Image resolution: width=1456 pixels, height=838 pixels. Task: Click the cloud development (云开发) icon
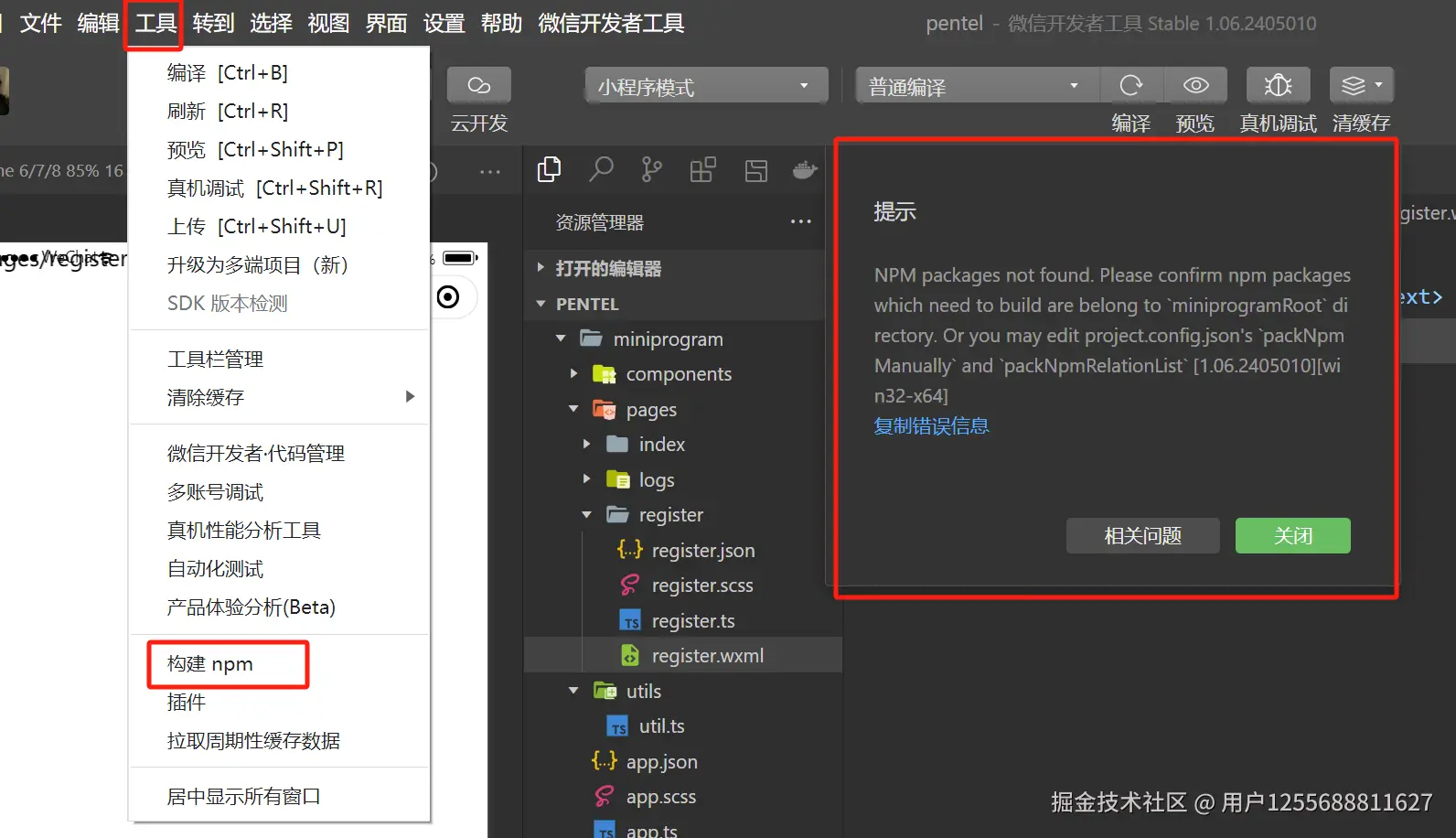tap(479, 85)
